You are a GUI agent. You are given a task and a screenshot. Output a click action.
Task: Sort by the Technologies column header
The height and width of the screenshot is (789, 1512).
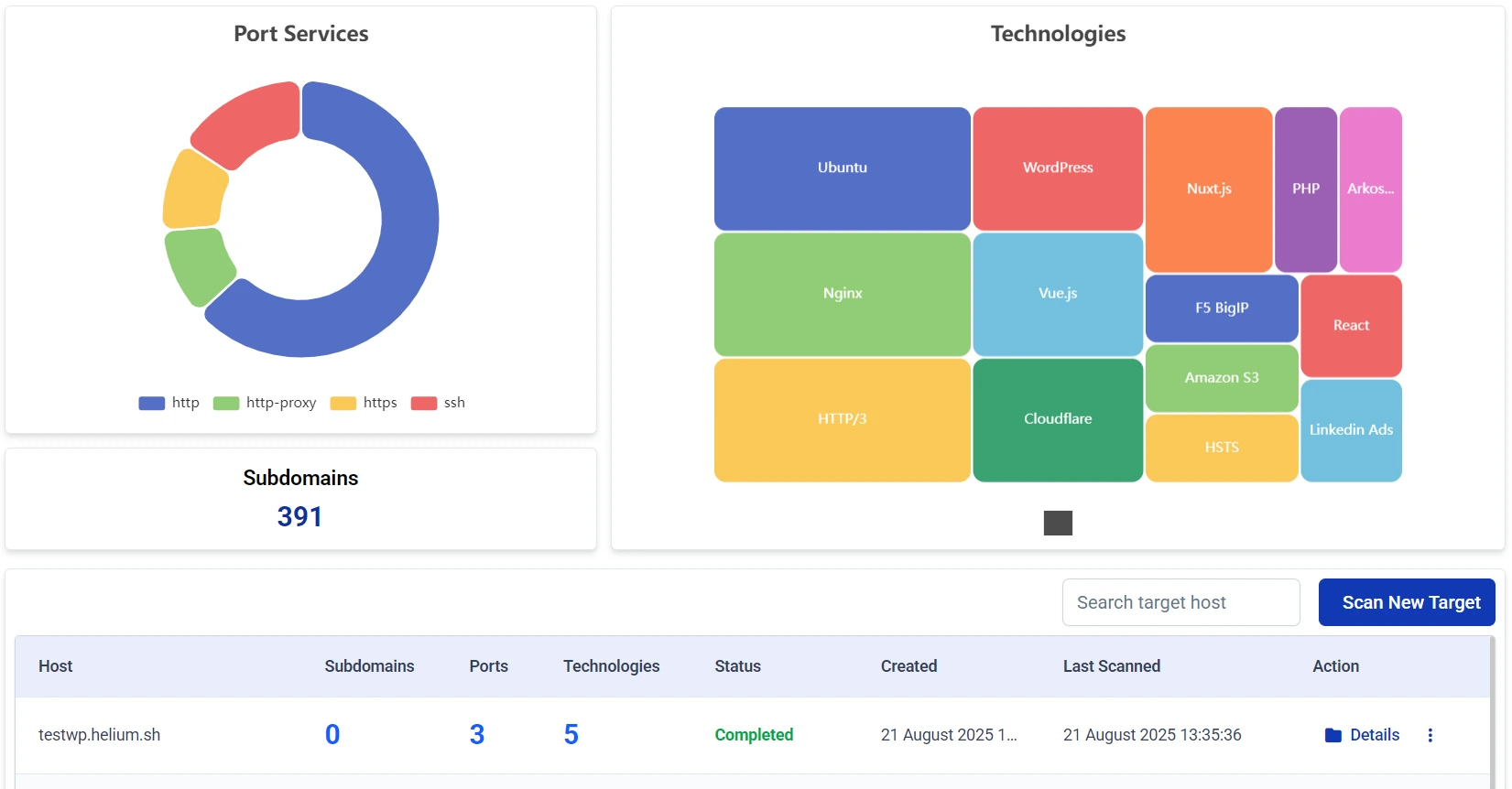coord(611,666)
